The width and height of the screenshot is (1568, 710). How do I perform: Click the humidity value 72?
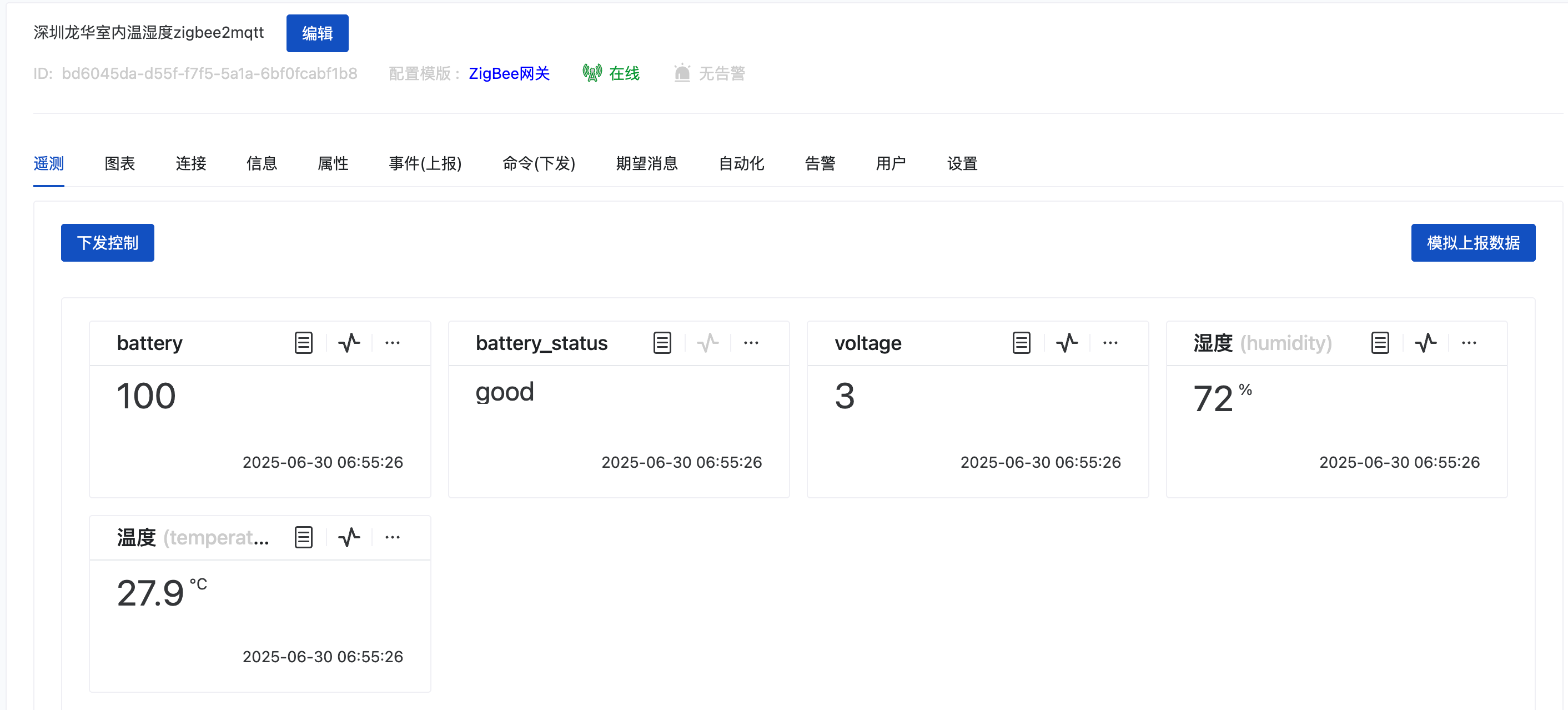1213,399
